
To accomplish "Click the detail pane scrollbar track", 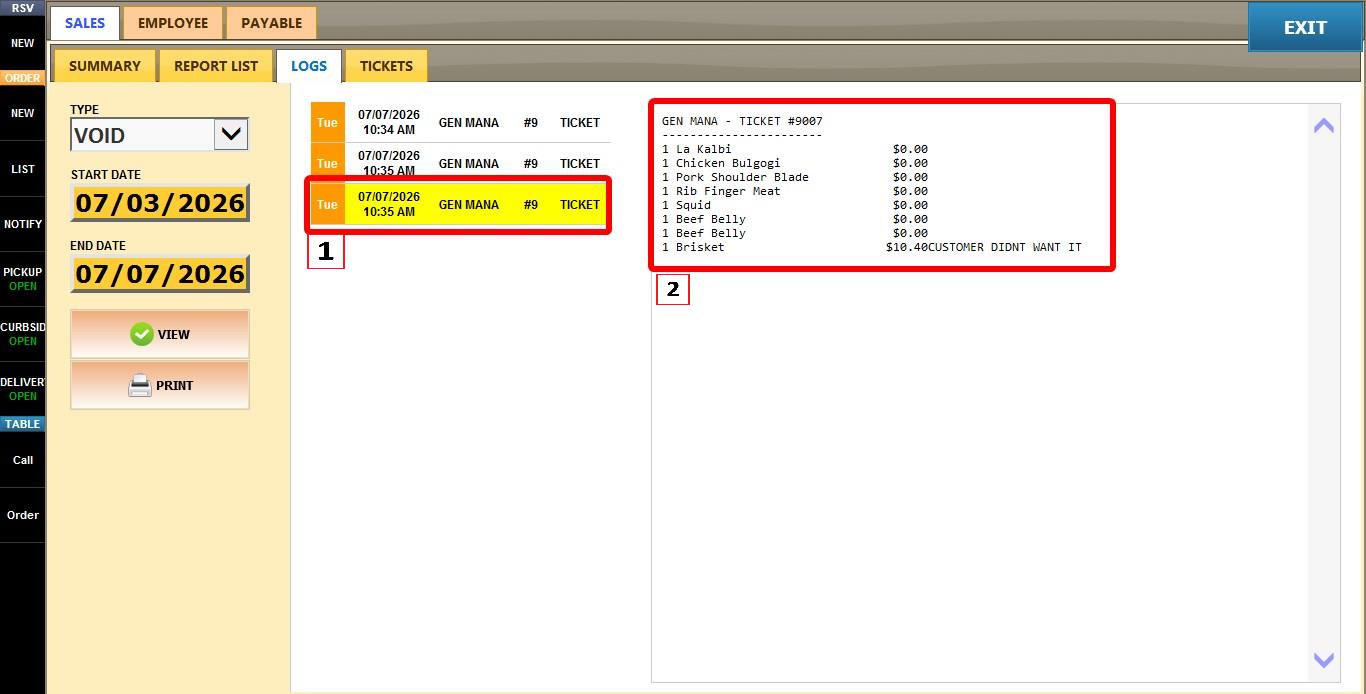I will 1323,392.
